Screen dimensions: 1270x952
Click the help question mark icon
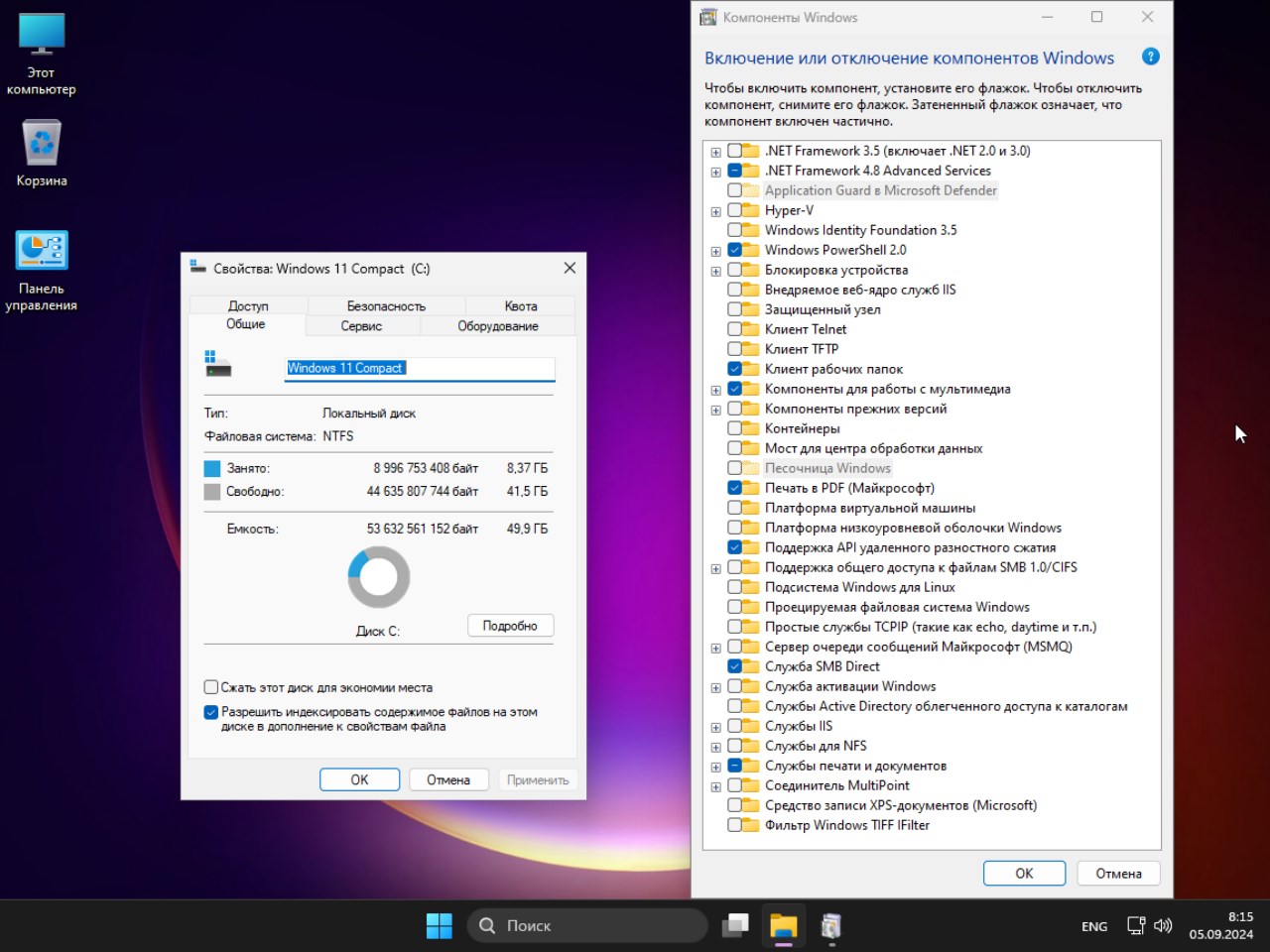[x=1151, y=57]
